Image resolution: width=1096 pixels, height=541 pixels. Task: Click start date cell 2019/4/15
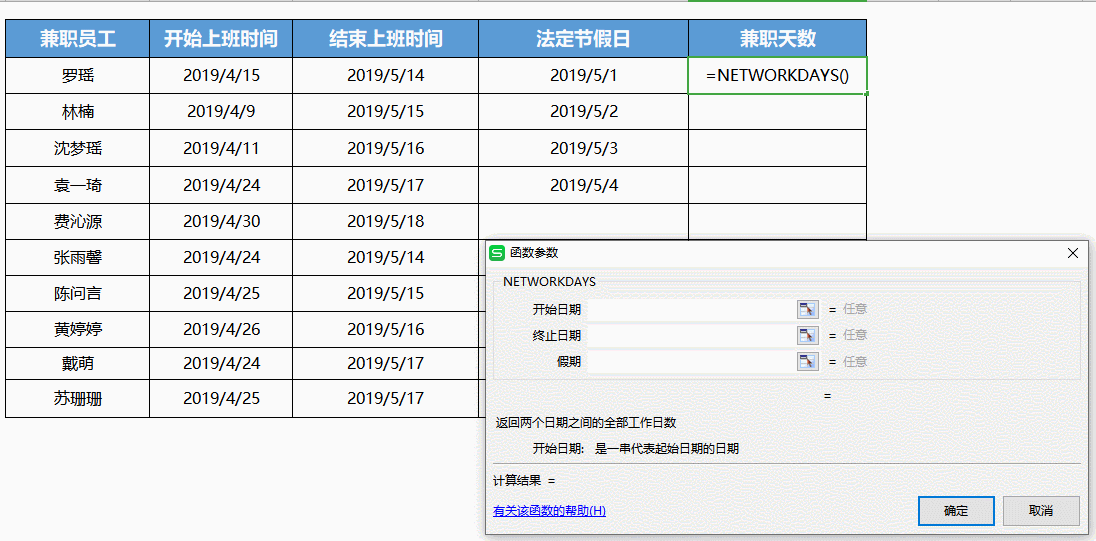pos(221,75)
